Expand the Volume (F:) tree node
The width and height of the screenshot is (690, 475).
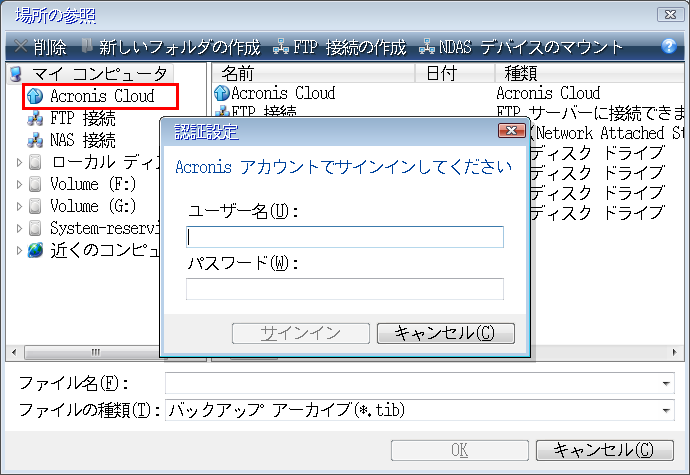pos(19,184)
